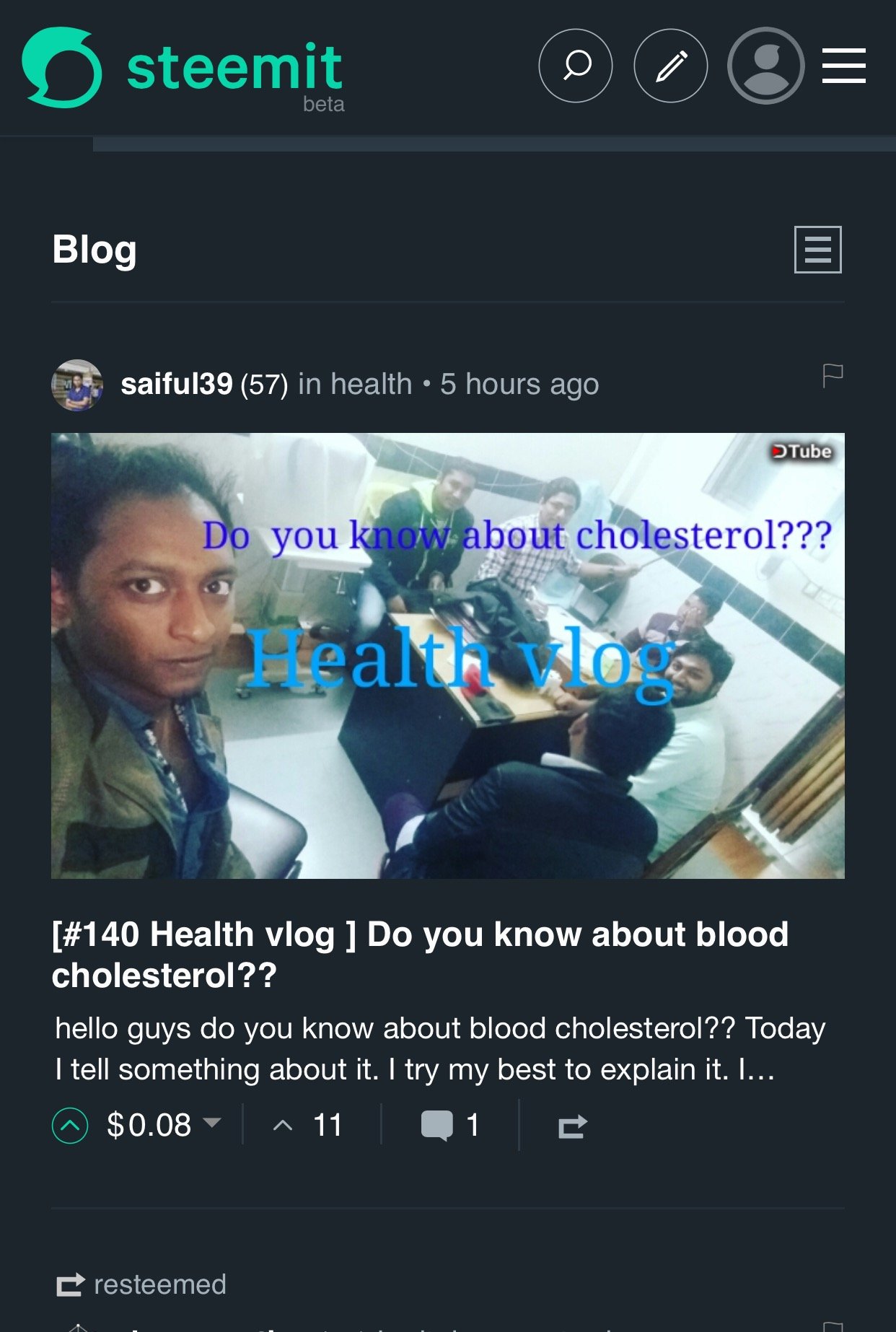The height and width of the screenshot is (1332, 896).
Task: Expand the 11 votes list
Action: pos(307,1125)
